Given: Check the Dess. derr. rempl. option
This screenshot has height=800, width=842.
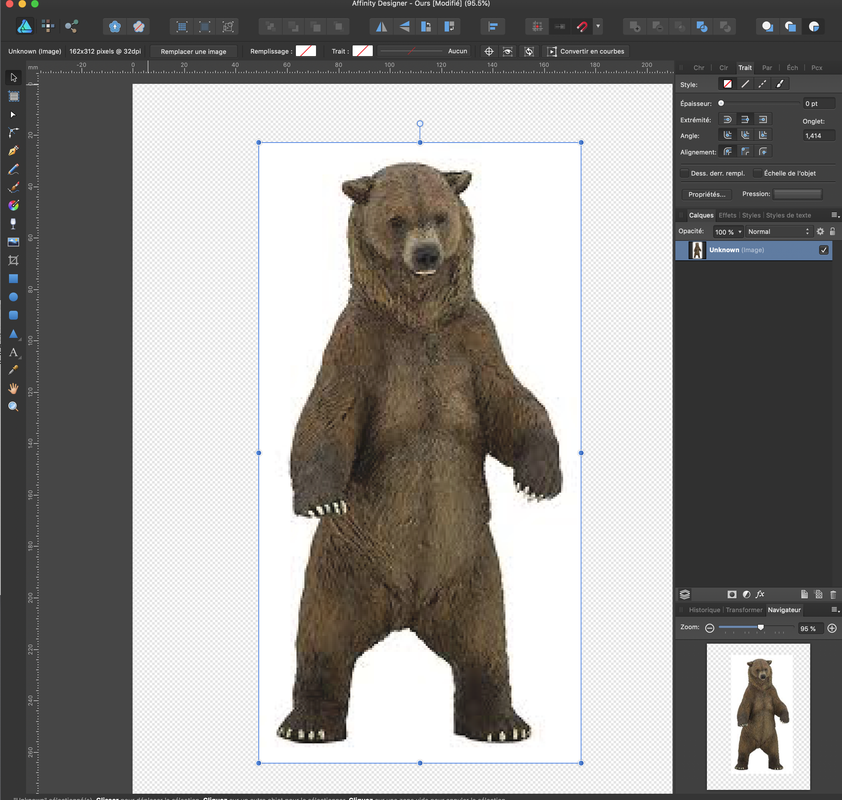Looking at the screenshot, I should (x=683, y=173).
